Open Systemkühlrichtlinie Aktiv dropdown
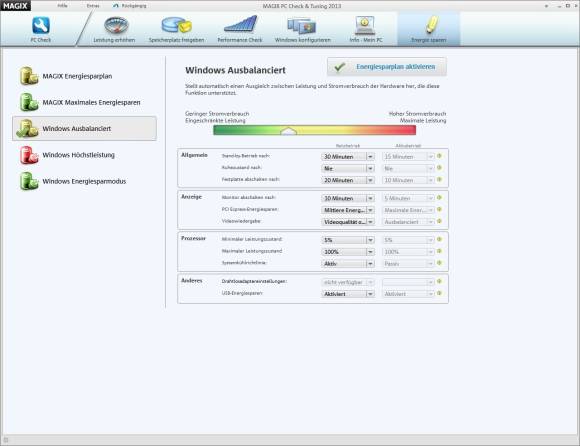 click(x=348, y=264)
